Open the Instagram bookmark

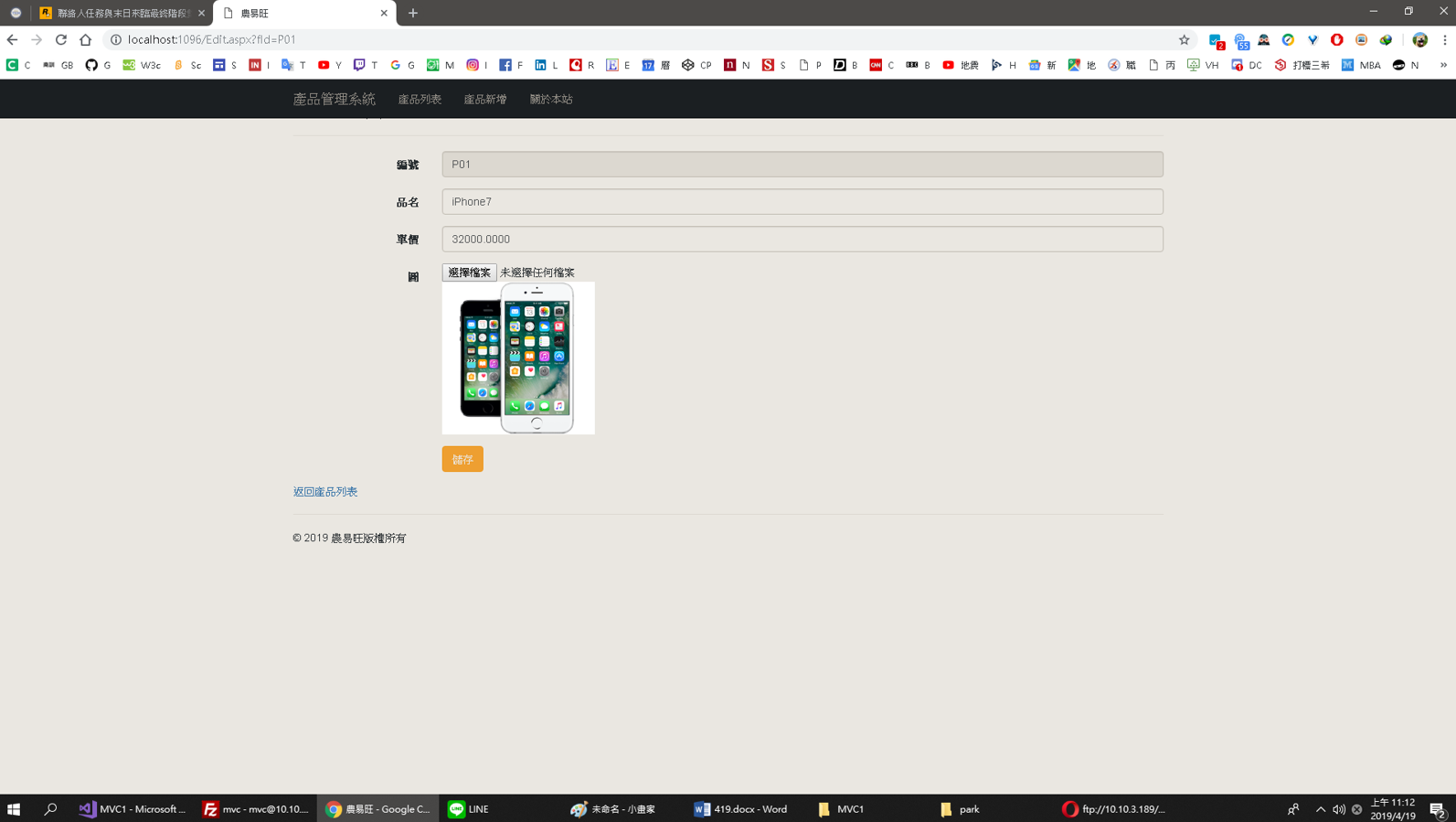point(477,65)
